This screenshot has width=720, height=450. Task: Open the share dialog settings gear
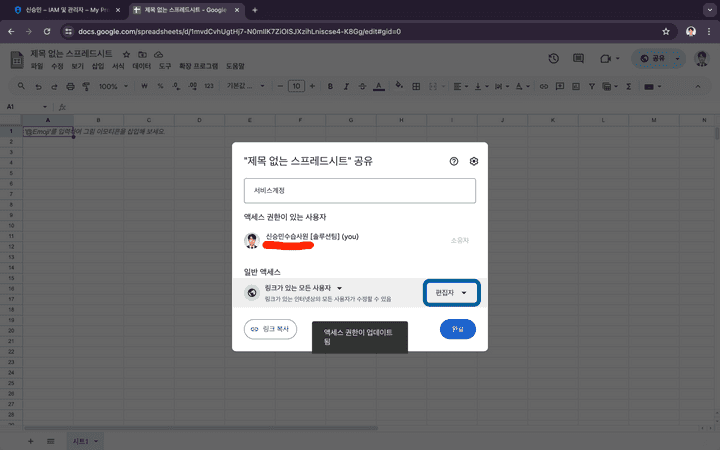point(474,161)
